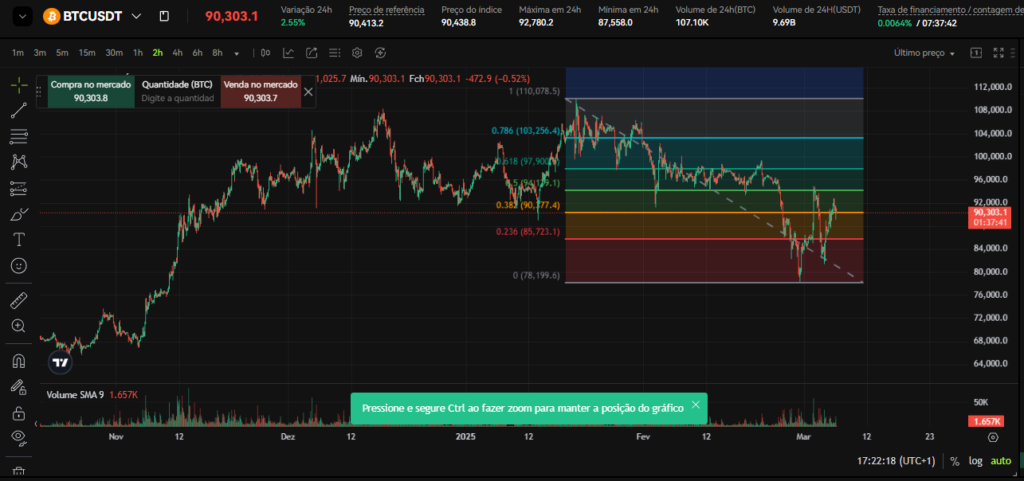
Task: Toggle the auto scale option
Action: 1001,461
